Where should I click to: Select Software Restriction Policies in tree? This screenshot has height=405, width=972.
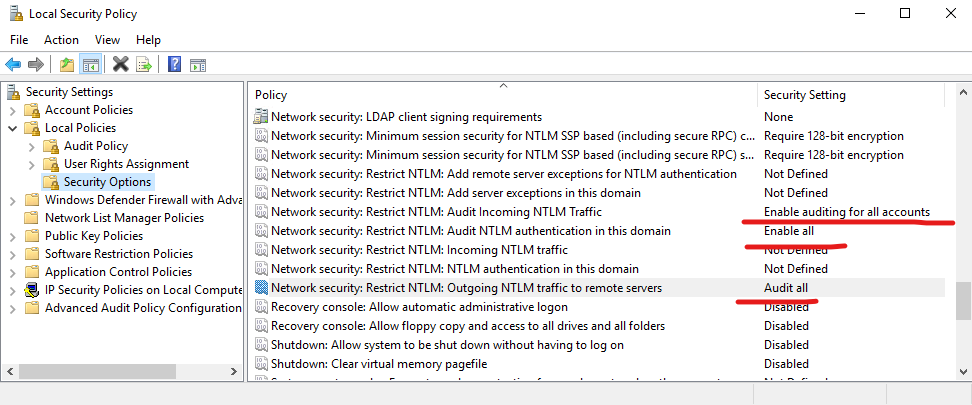tap(118, 254)
